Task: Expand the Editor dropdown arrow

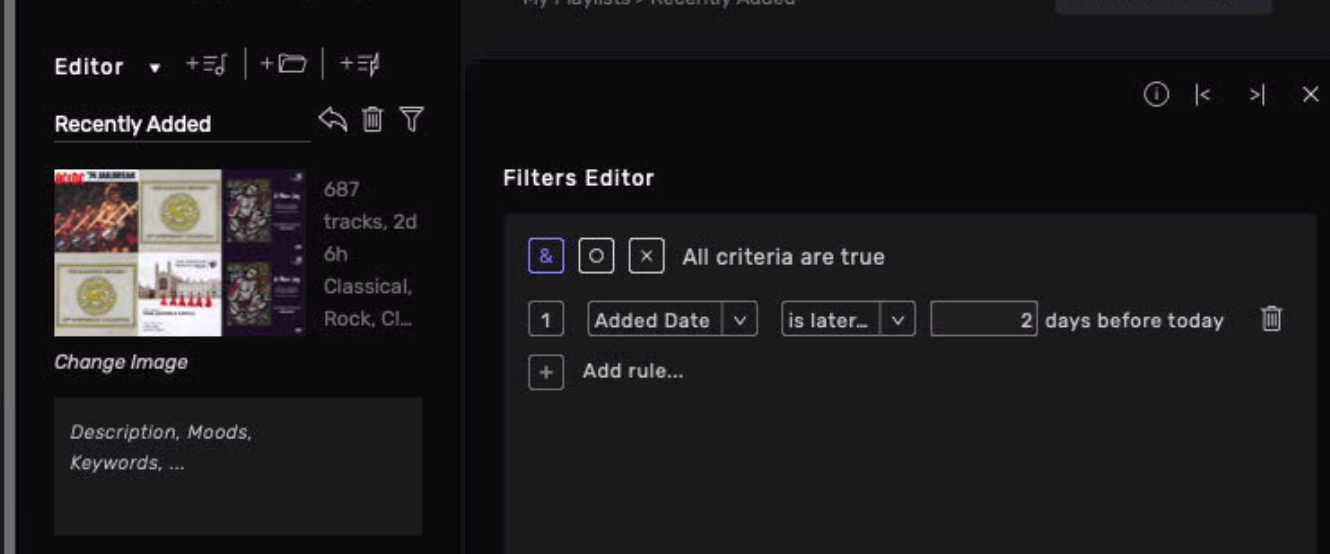Action: tap(154, 68)
